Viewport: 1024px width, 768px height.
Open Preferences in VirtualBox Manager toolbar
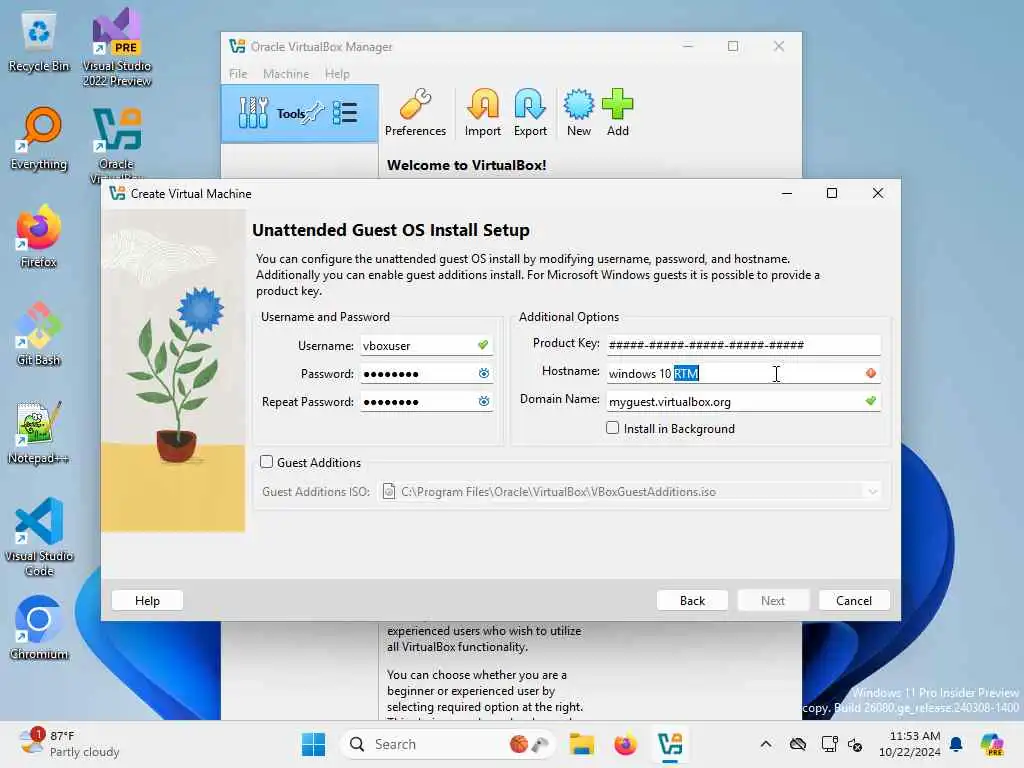pos(415,112)
